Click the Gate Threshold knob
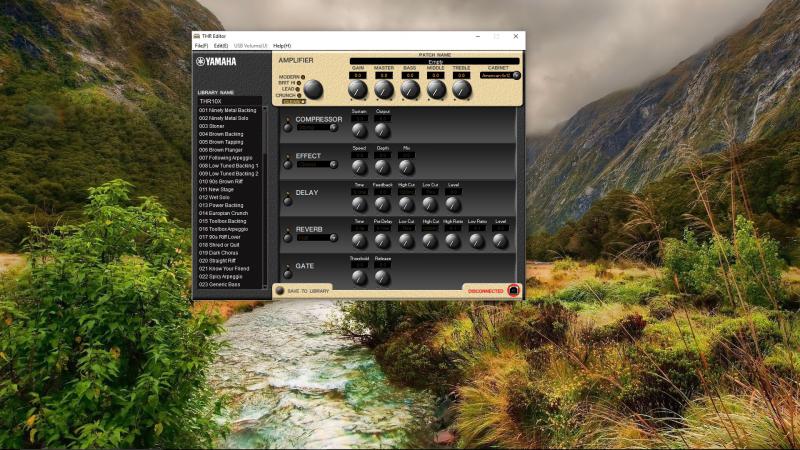The image size is (800, 450). [x=359, y=277]
